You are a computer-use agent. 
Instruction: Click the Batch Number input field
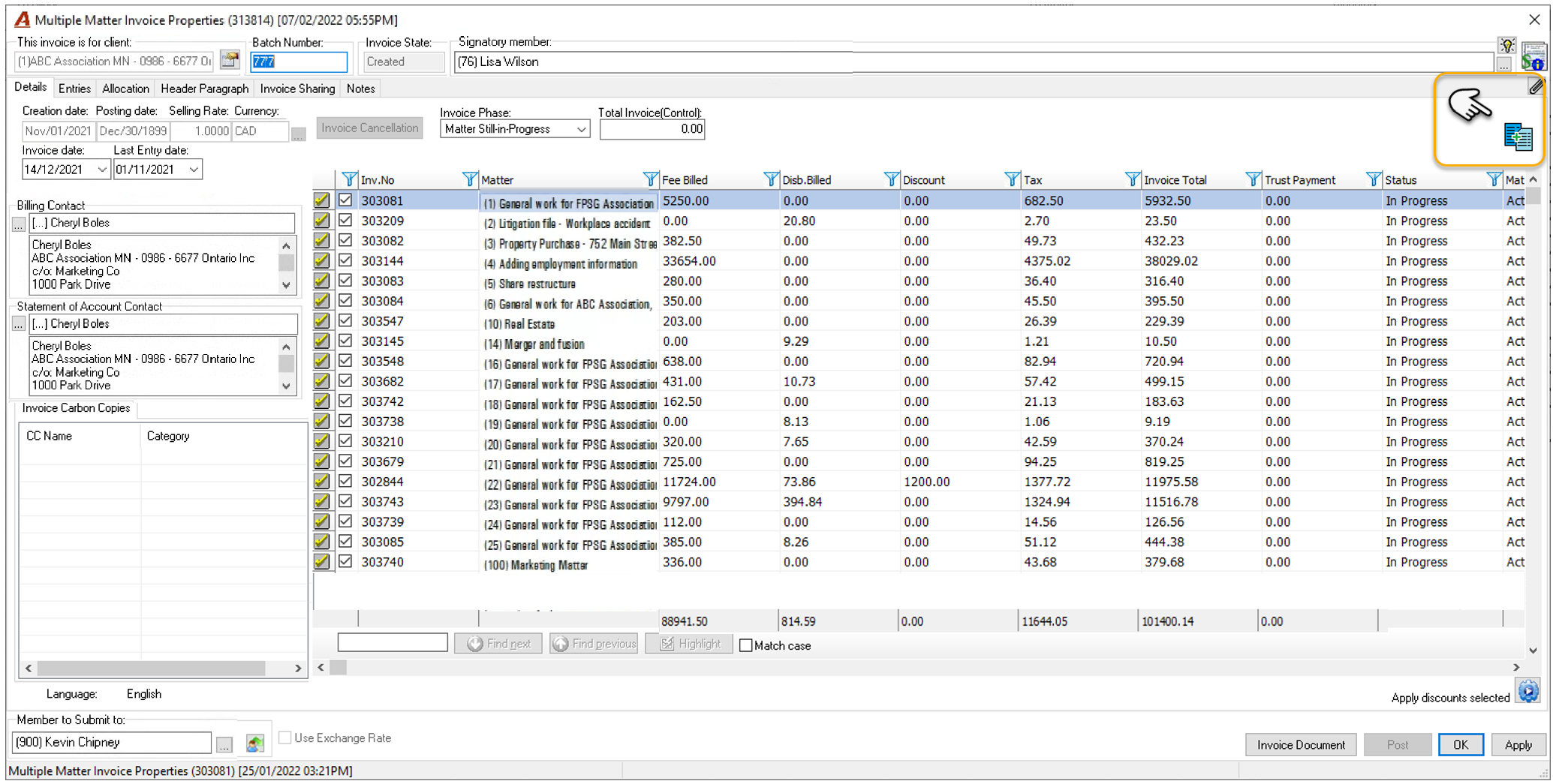(299, 62)
